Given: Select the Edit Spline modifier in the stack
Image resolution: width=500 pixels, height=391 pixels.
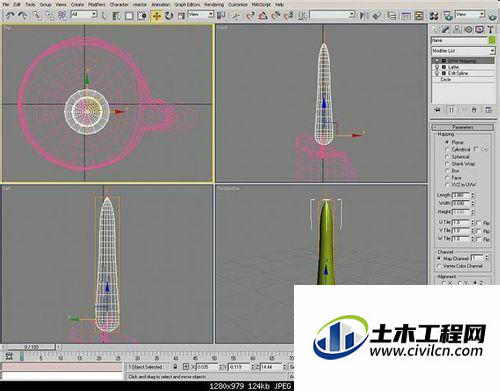Looking at the screenshot, I should pyautogui.click(x=463, y=73).
